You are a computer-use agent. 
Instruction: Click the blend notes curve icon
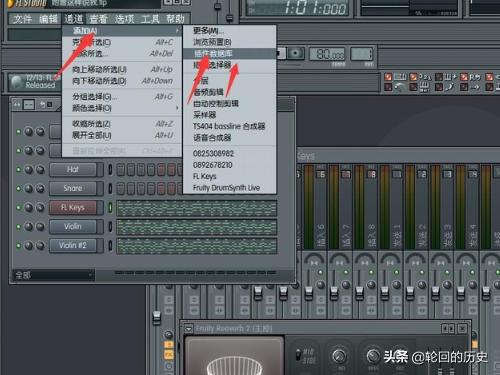pos(449,87)
